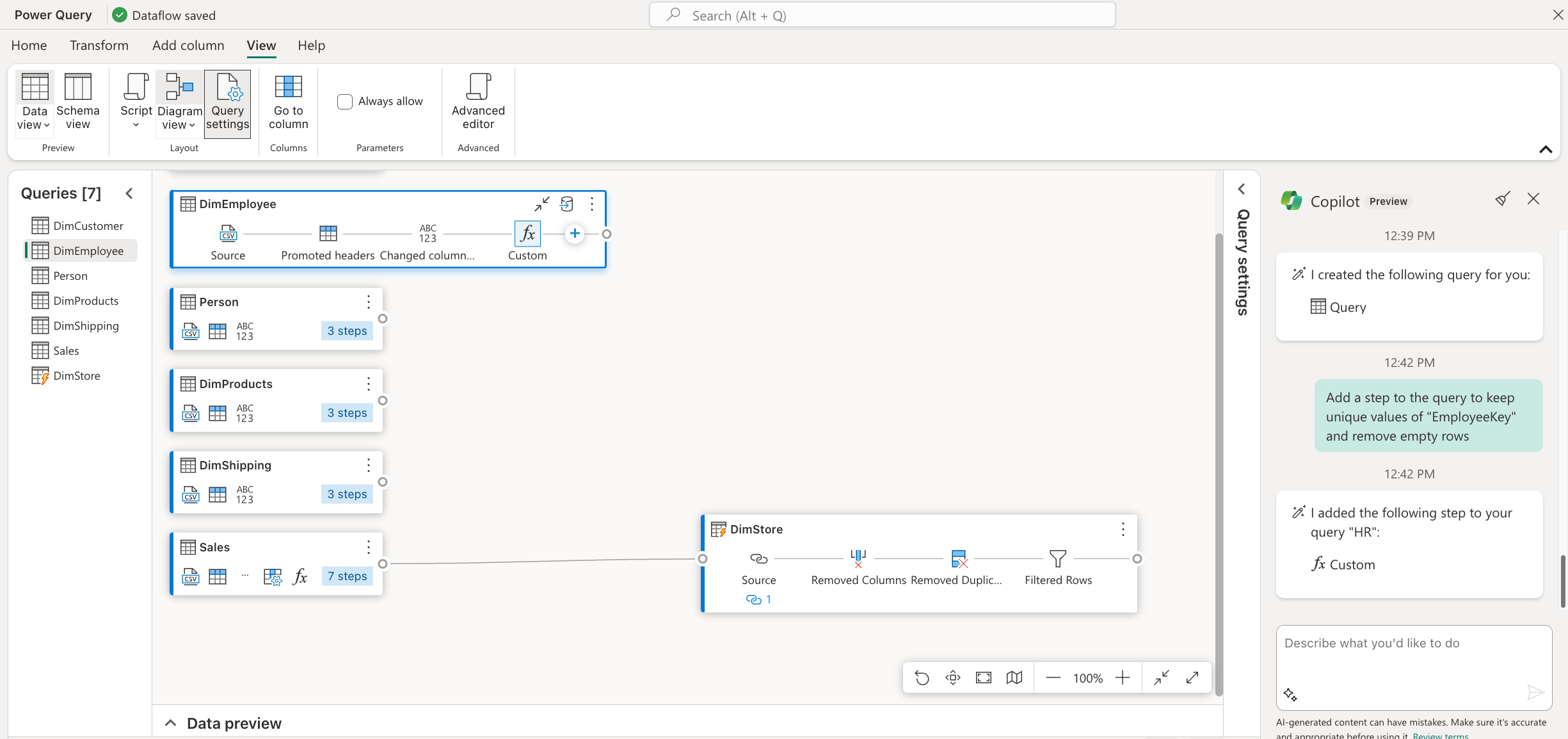Click the Copilot close button
Screen dimensions: 1568x739
point(1533,199)
